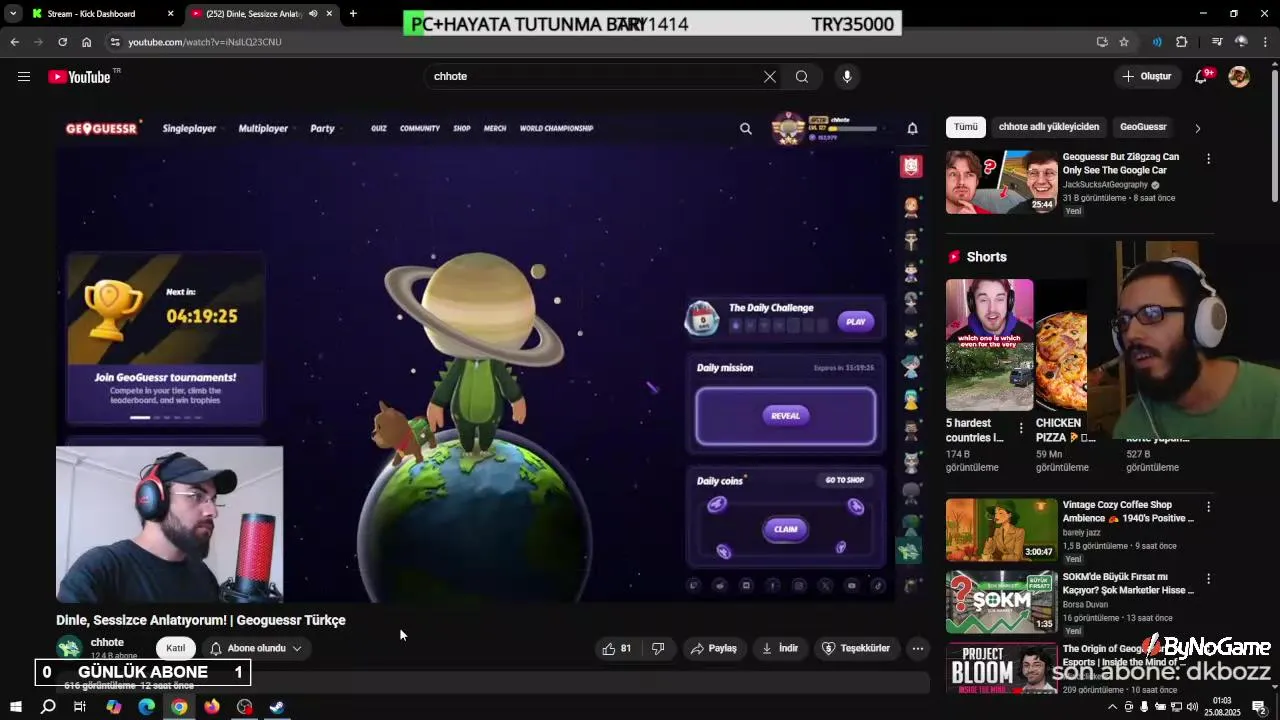Click the Katıl join button
This screenshot has height=720, width=1280.
tap(176, 648)
